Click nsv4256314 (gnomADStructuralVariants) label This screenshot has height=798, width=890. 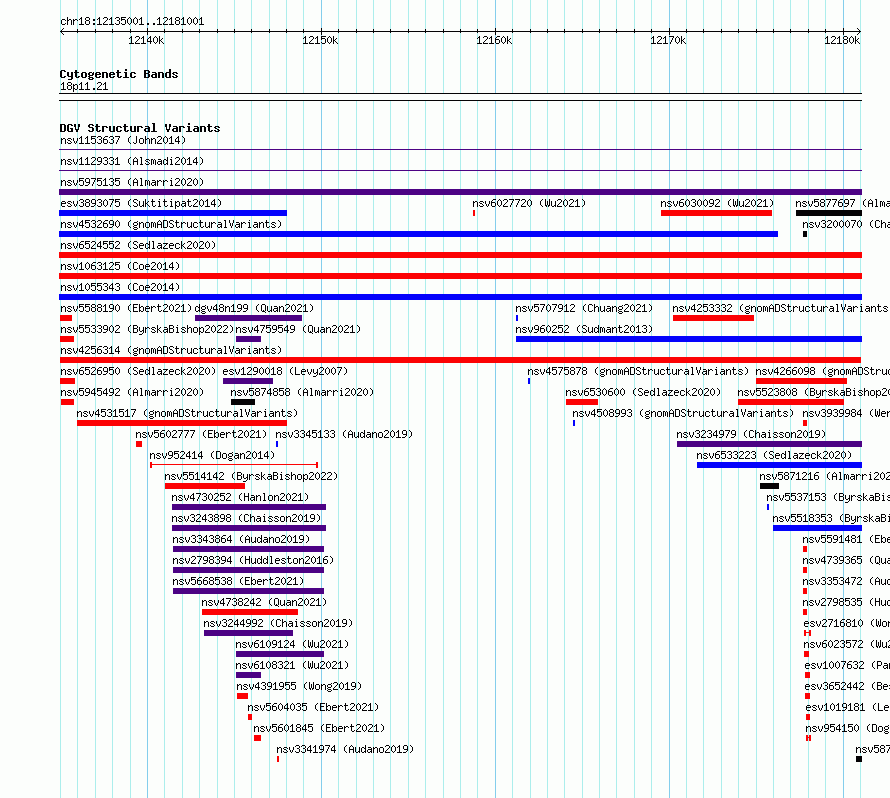[171, 350]
